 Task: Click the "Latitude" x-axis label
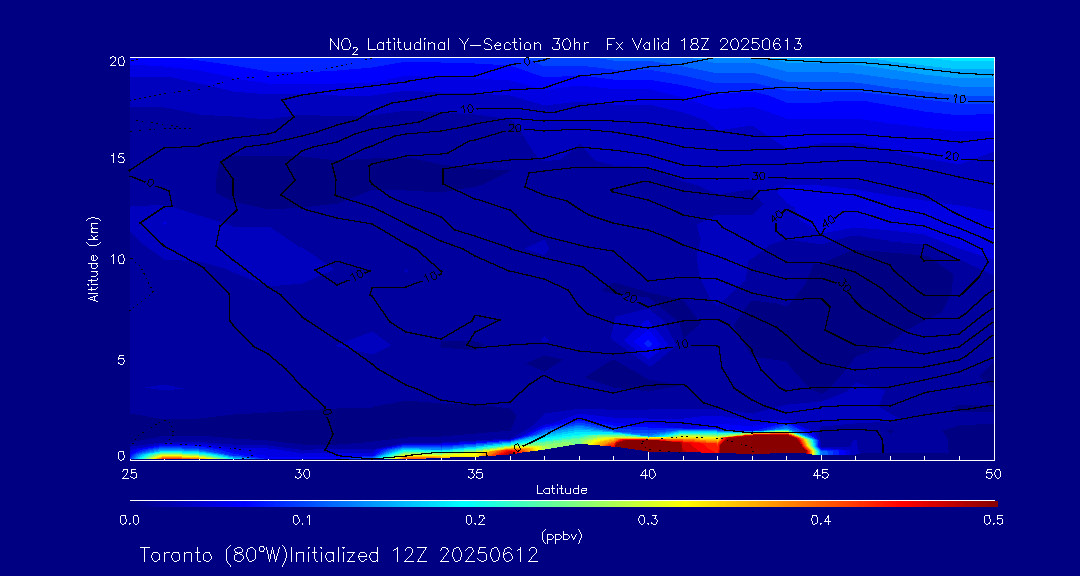click(x=561, y=490)
